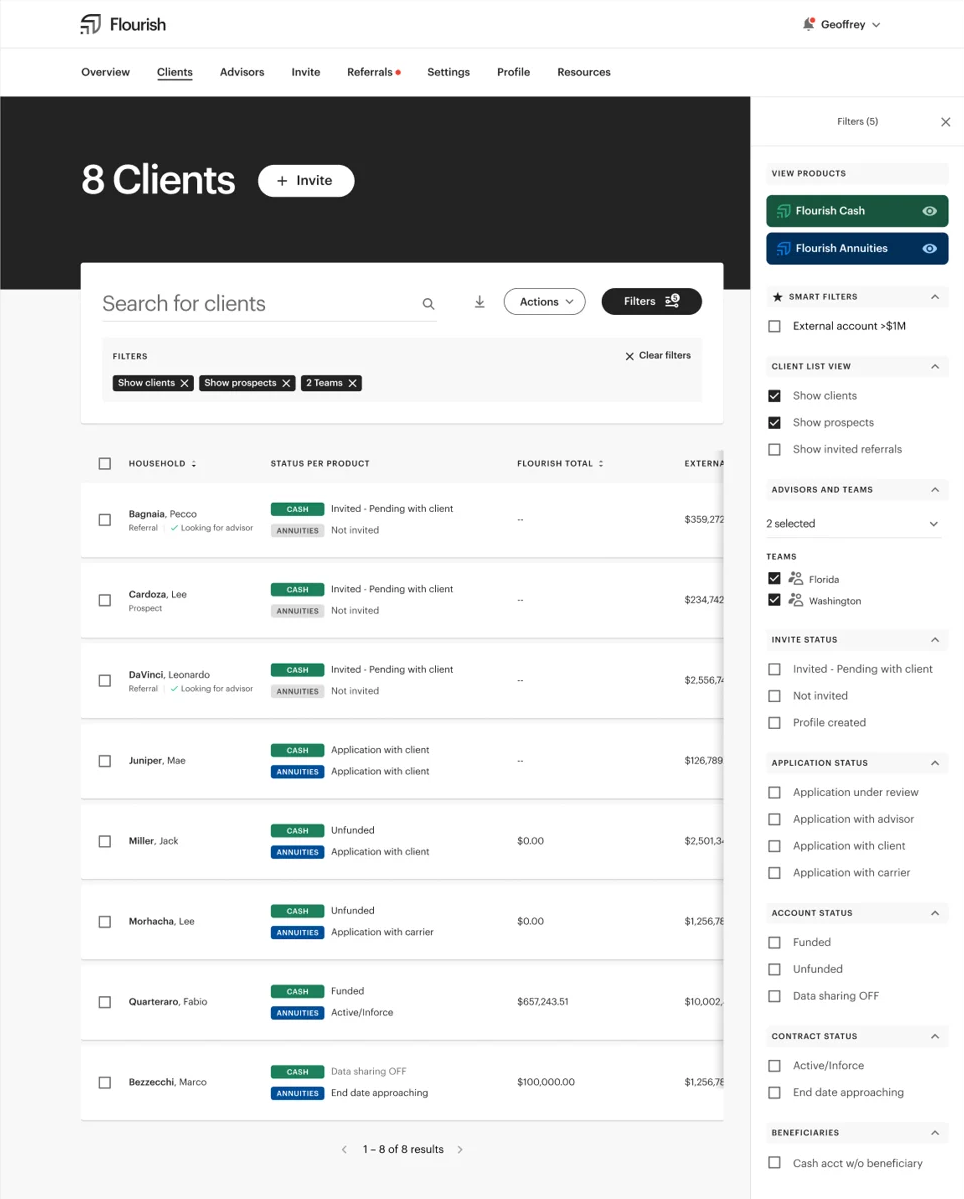Collapse the Account Status section

935,913
